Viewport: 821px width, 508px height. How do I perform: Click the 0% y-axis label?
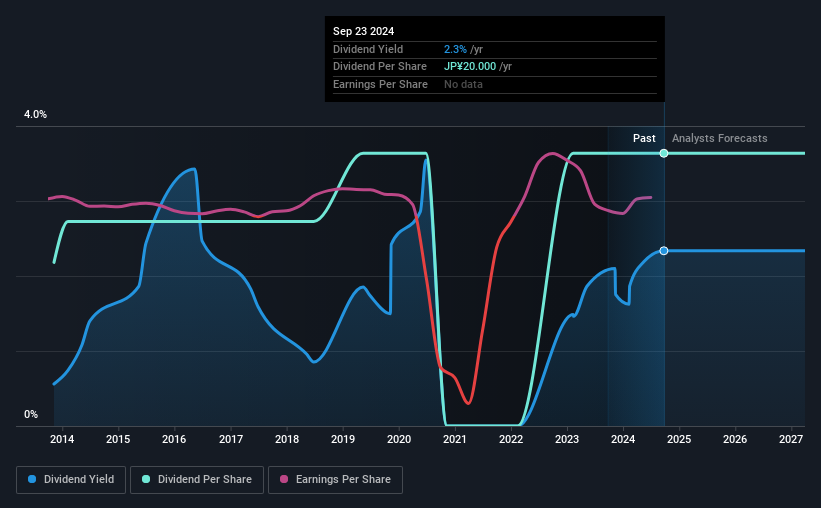(31, 414)
